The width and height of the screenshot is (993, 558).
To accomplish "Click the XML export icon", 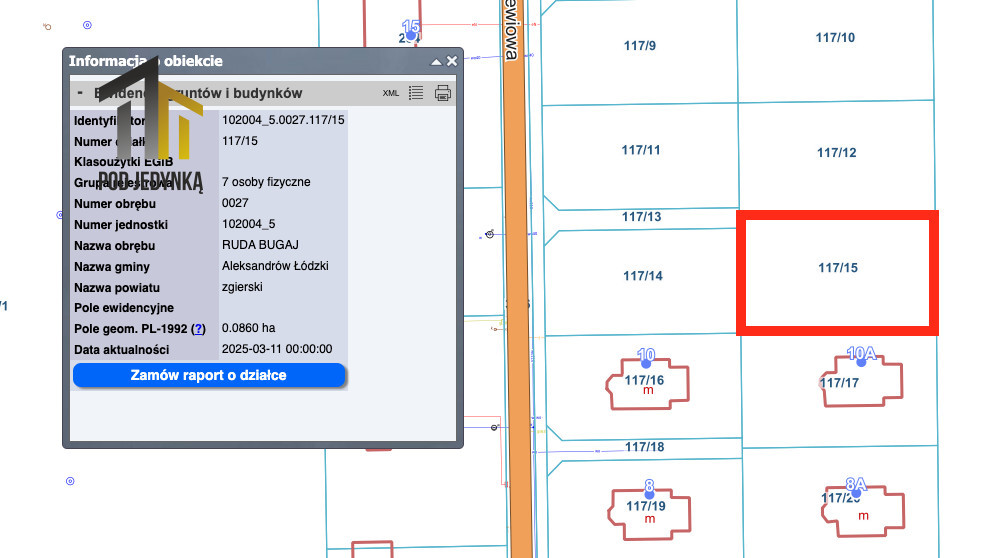I will pyautogui.click(x=391, y=93).
